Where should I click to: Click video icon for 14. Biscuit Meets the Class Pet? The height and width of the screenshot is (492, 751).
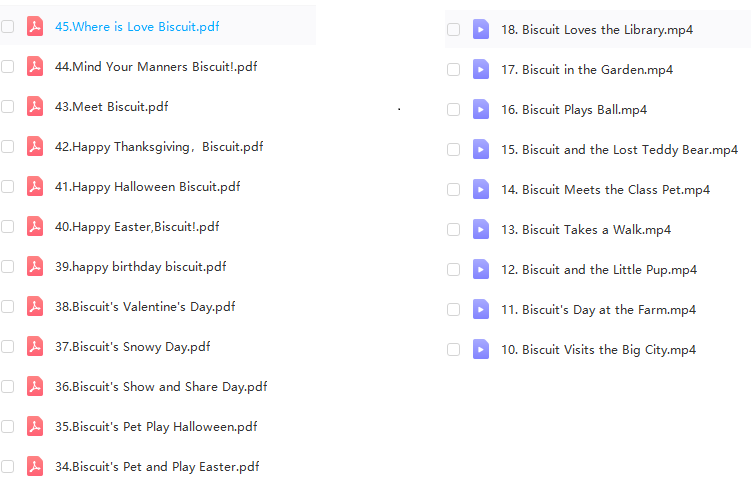(481, 189)
